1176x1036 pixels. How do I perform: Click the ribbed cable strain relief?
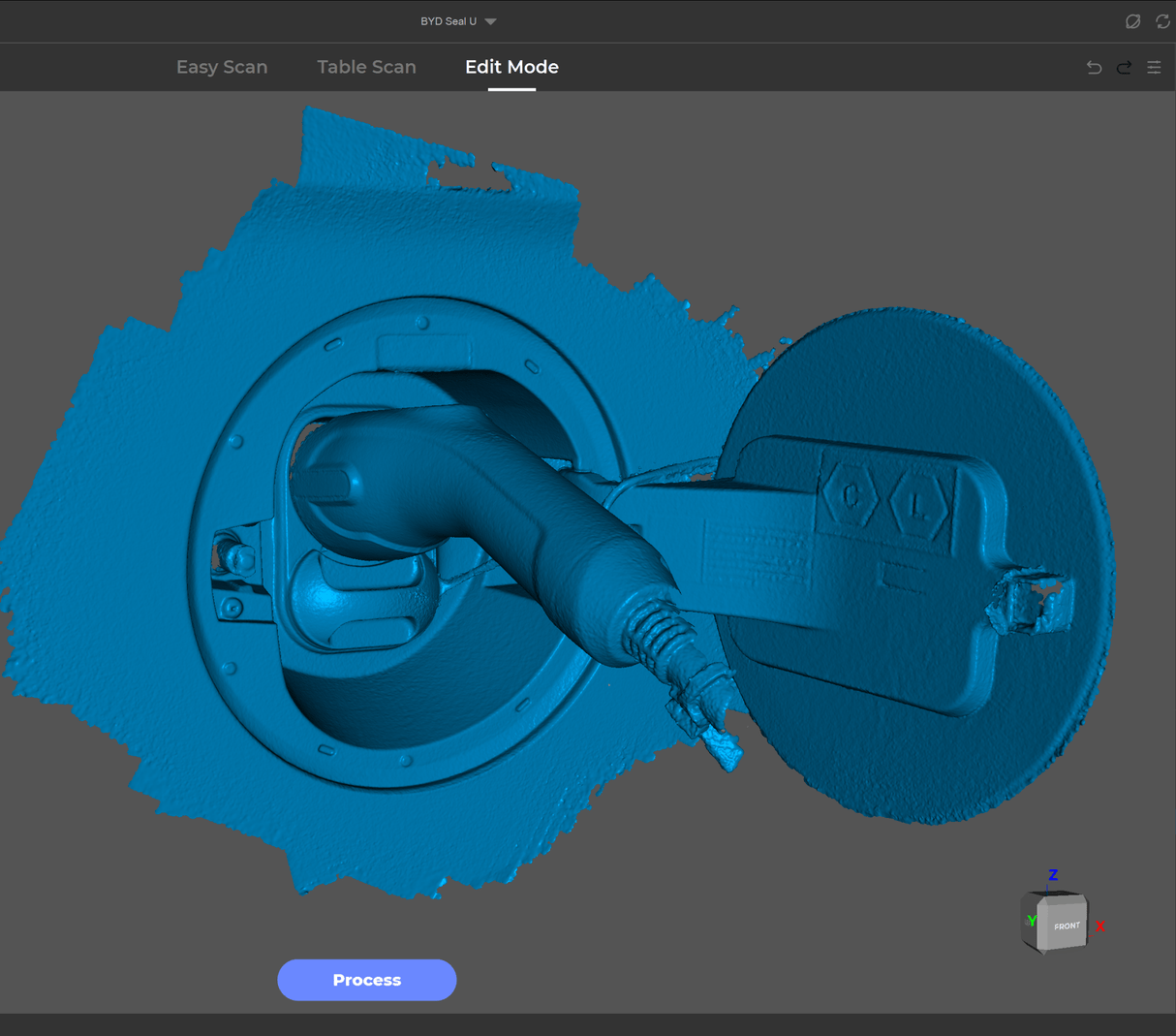coord(659,630)
